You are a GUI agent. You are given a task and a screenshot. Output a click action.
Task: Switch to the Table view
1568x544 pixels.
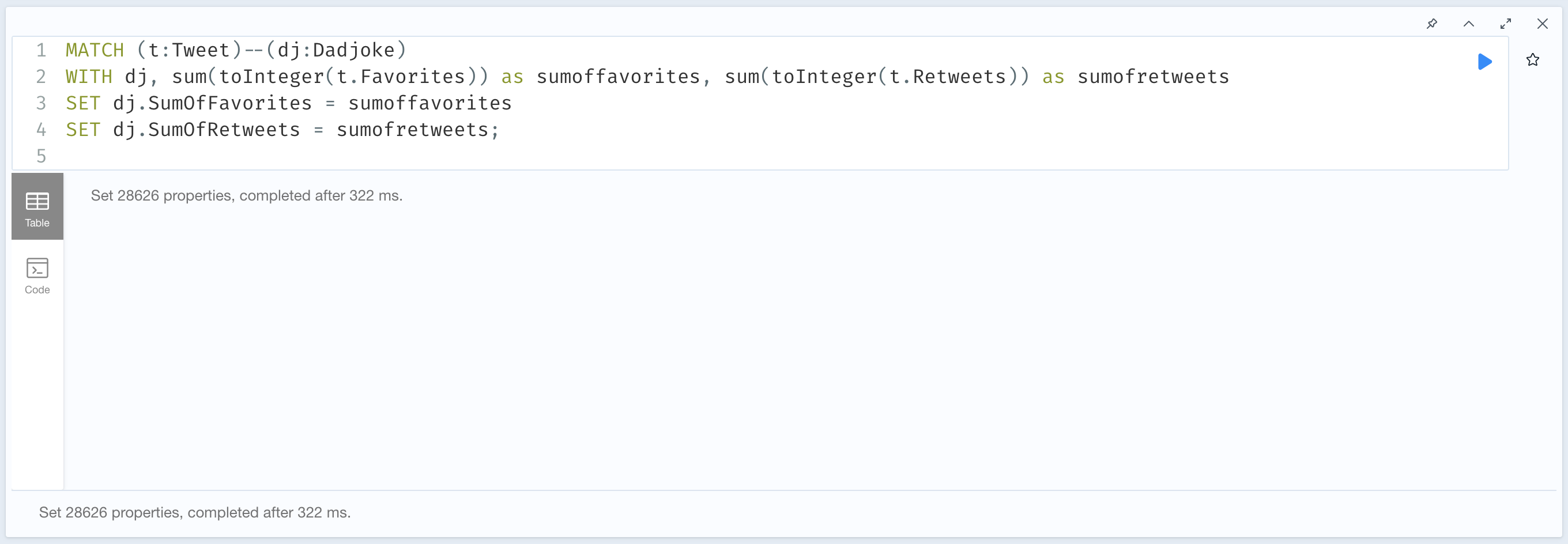(x=37, y=206)
